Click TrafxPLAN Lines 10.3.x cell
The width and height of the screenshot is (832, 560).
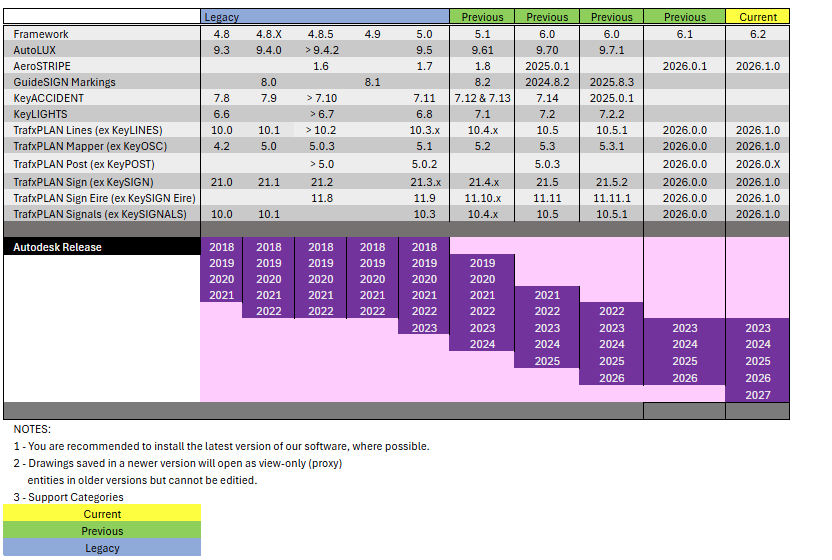click(x=424, y=130)
